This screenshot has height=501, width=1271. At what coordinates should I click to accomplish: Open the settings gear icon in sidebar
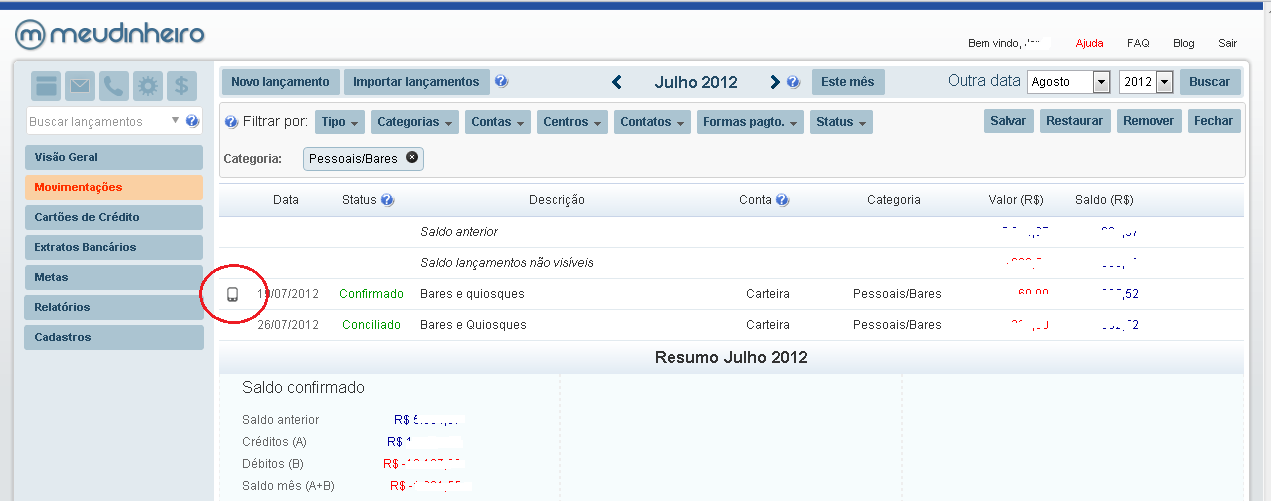(x=148, y=86)
